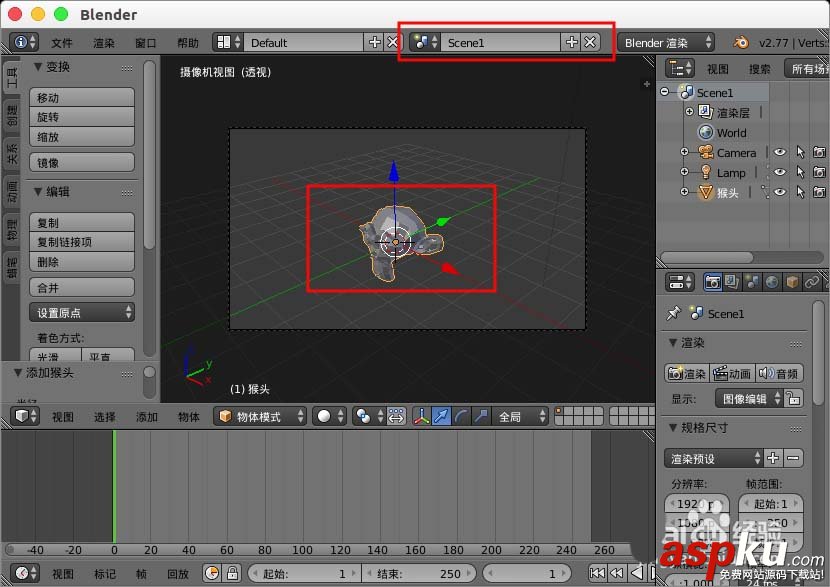Click the Render (渲染) image button
Screen dimensions: 830x587
[x=687, y=373]
